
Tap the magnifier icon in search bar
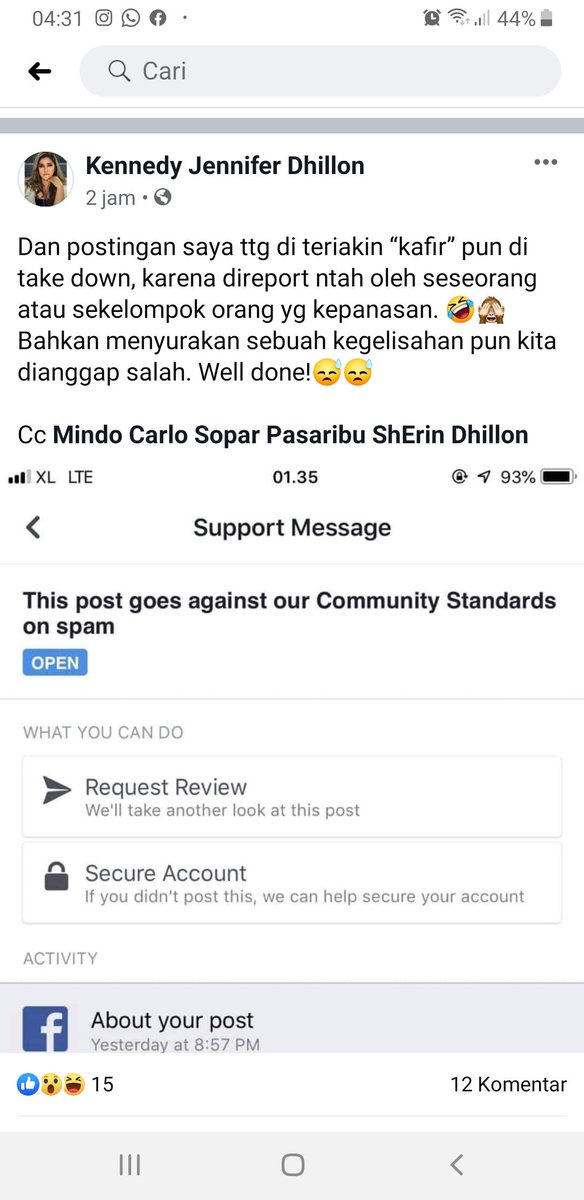point(119,71)
